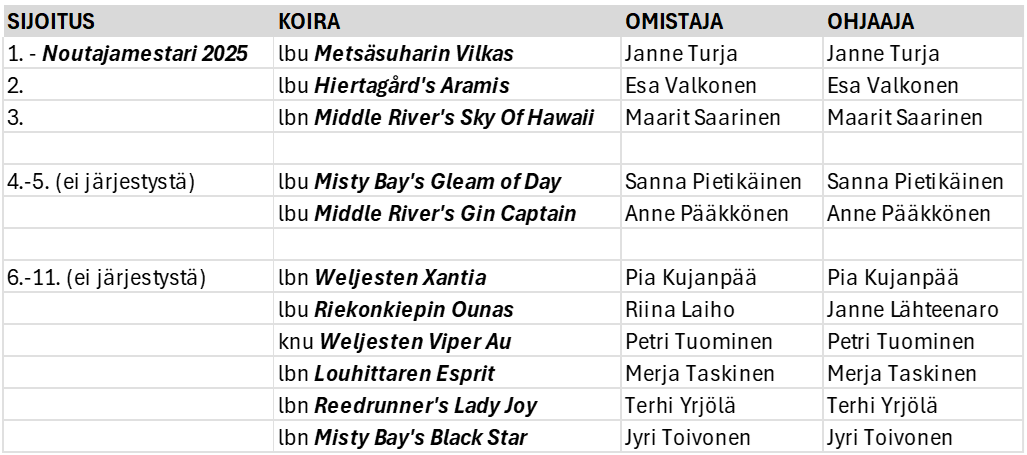Viewport: 1027px width, 455px height.
Task: Click handler cell Jyri Toivonen
Action: tap(924, 437)
